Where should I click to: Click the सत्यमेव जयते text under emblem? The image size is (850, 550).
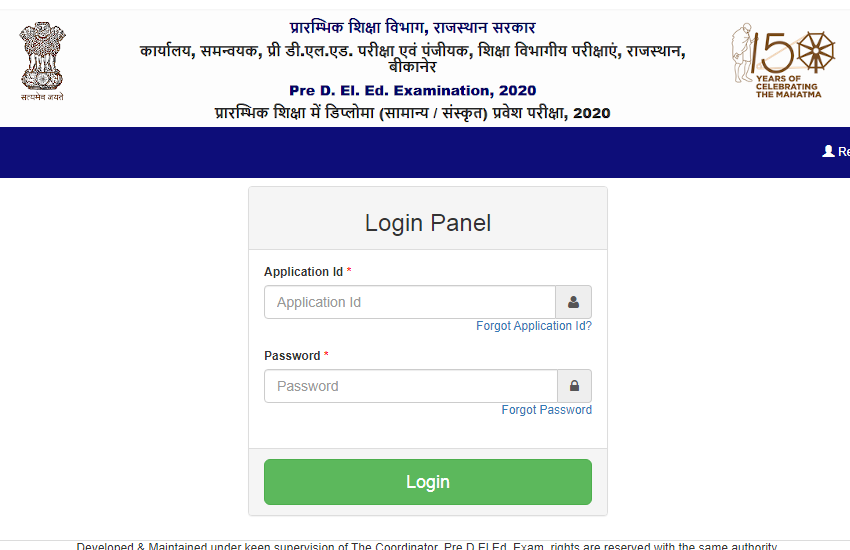(x=42, y=97)
